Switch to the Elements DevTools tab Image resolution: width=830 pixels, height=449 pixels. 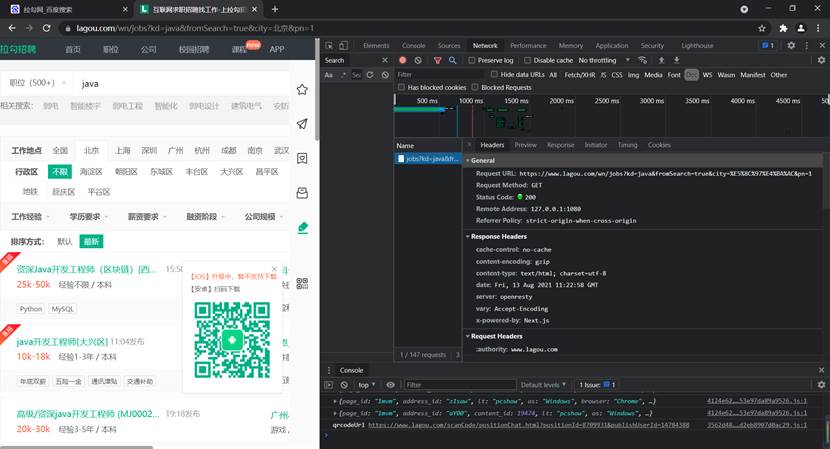point(376,46)
